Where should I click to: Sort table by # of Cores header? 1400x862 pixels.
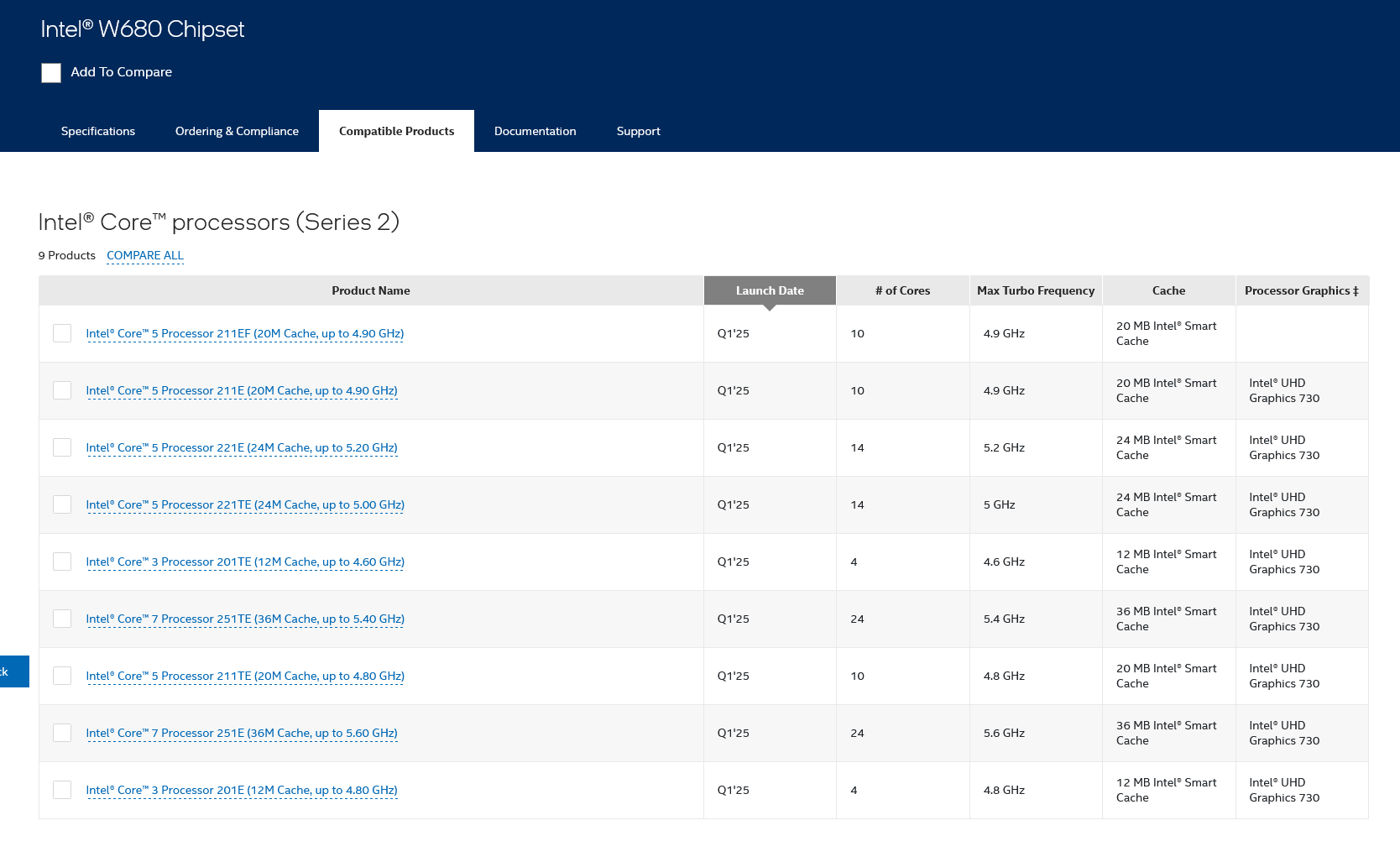[903, 290]
